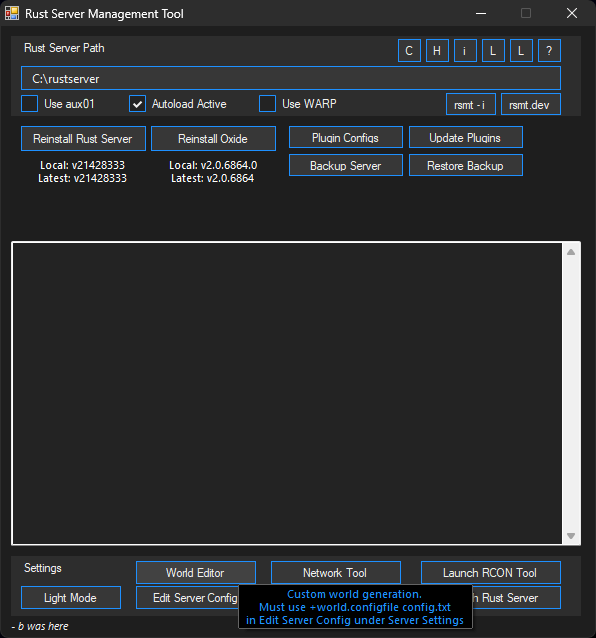
Task: Uncheck the Autoload Active checkbox
Action: (138, 104)
